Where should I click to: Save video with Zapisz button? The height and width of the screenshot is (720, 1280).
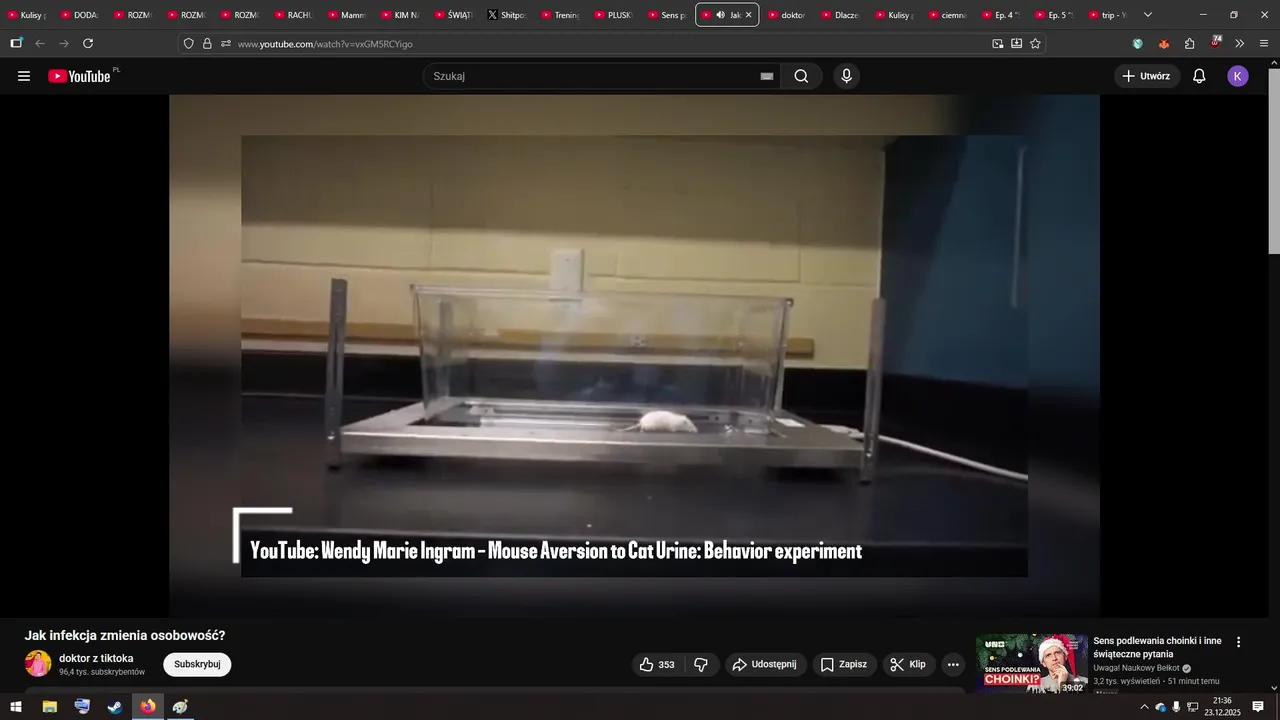[844, 664]
